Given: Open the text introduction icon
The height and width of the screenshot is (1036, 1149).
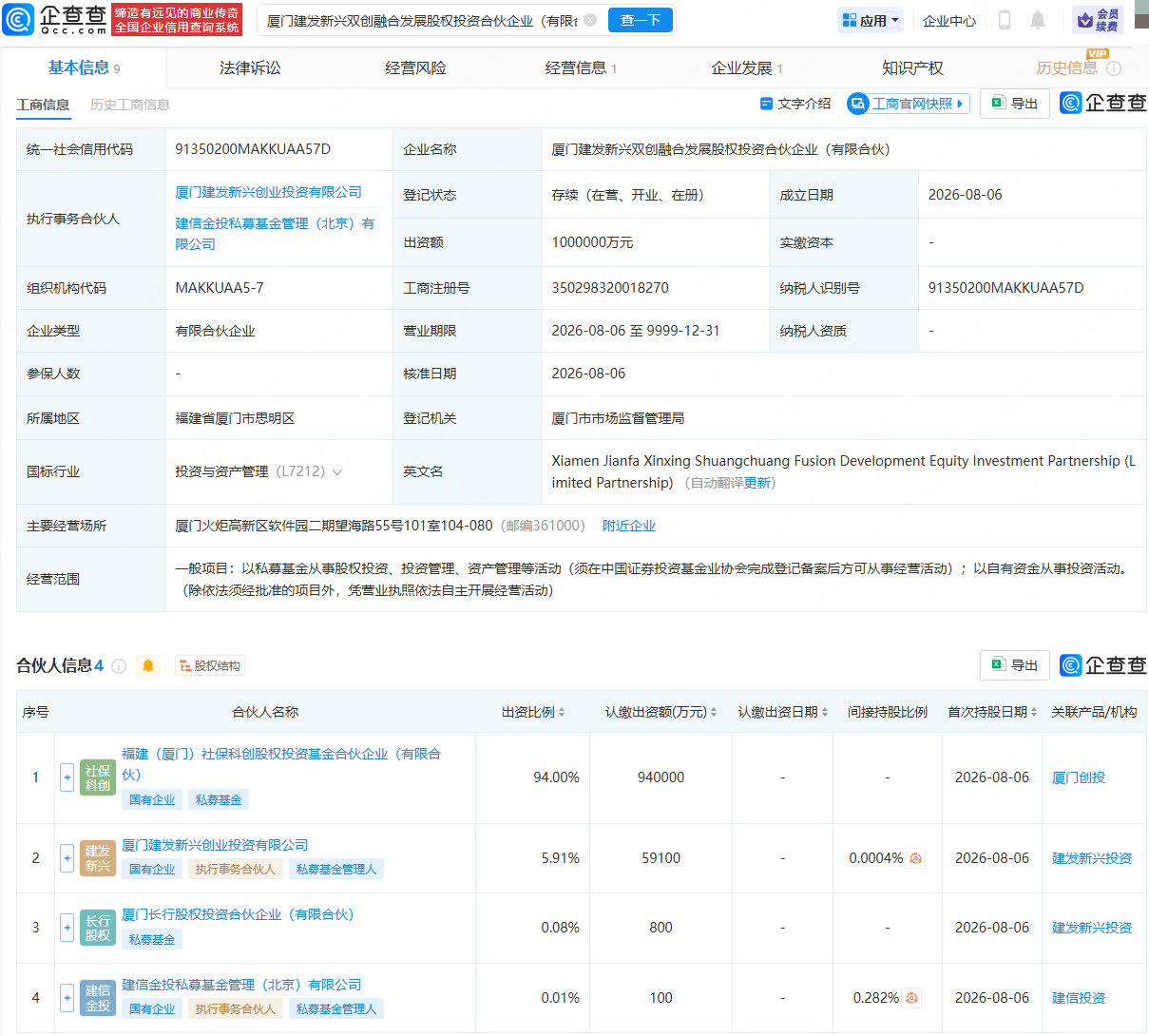Looking at the screenshot, I should [766, 104].
